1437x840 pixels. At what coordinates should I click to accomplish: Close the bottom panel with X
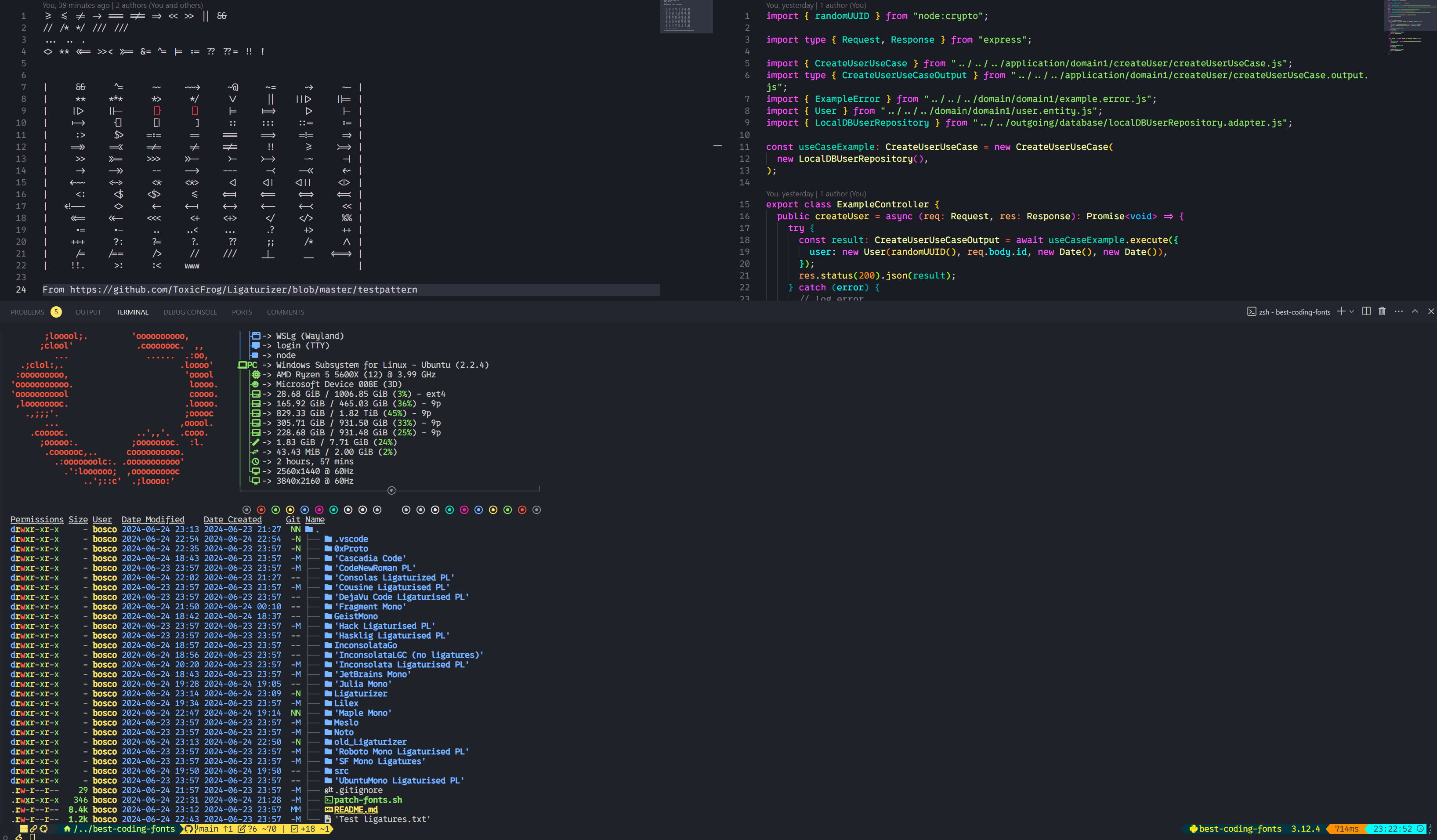(x=1431, y=311)
